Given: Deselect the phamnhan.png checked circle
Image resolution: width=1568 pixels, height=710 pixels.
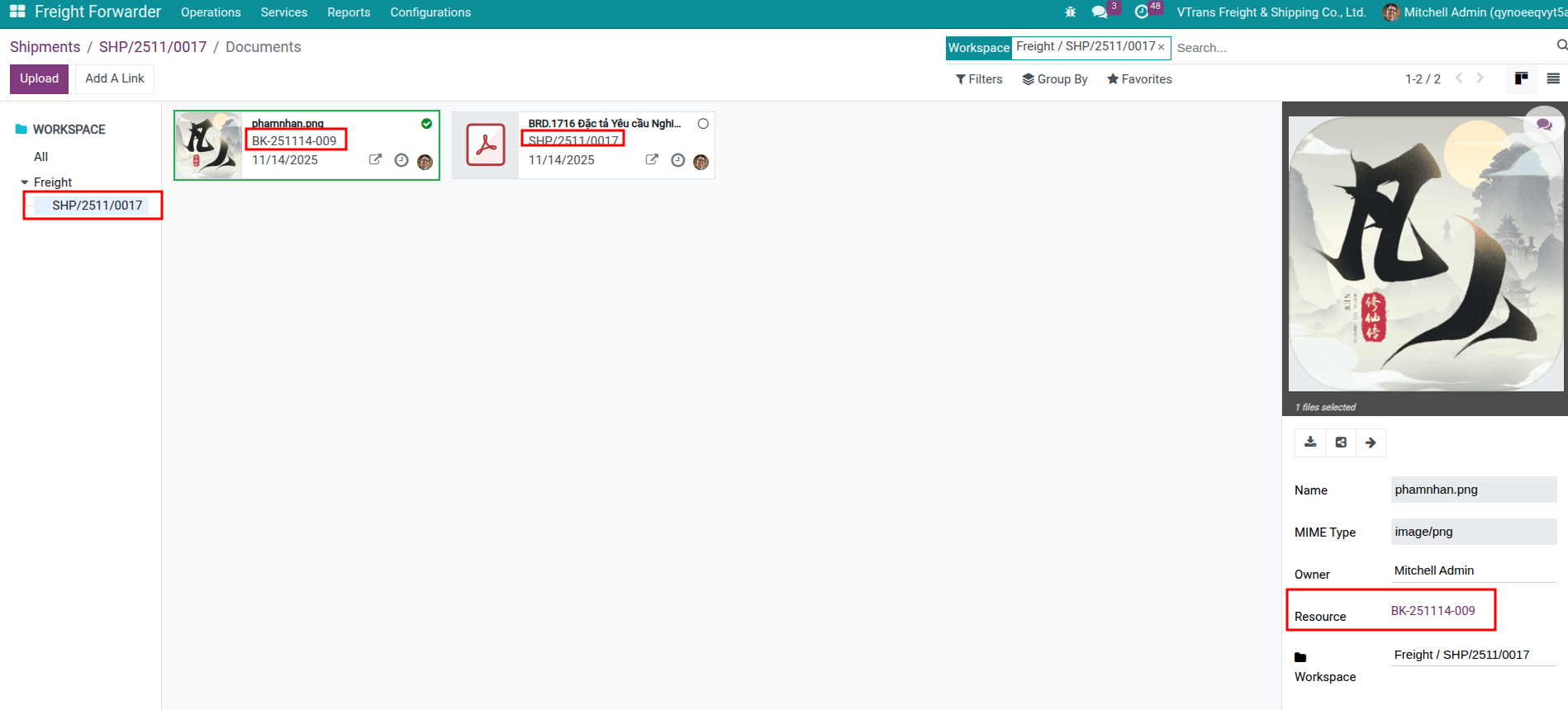Looking at the screenshot, I should tap(426, 124).
